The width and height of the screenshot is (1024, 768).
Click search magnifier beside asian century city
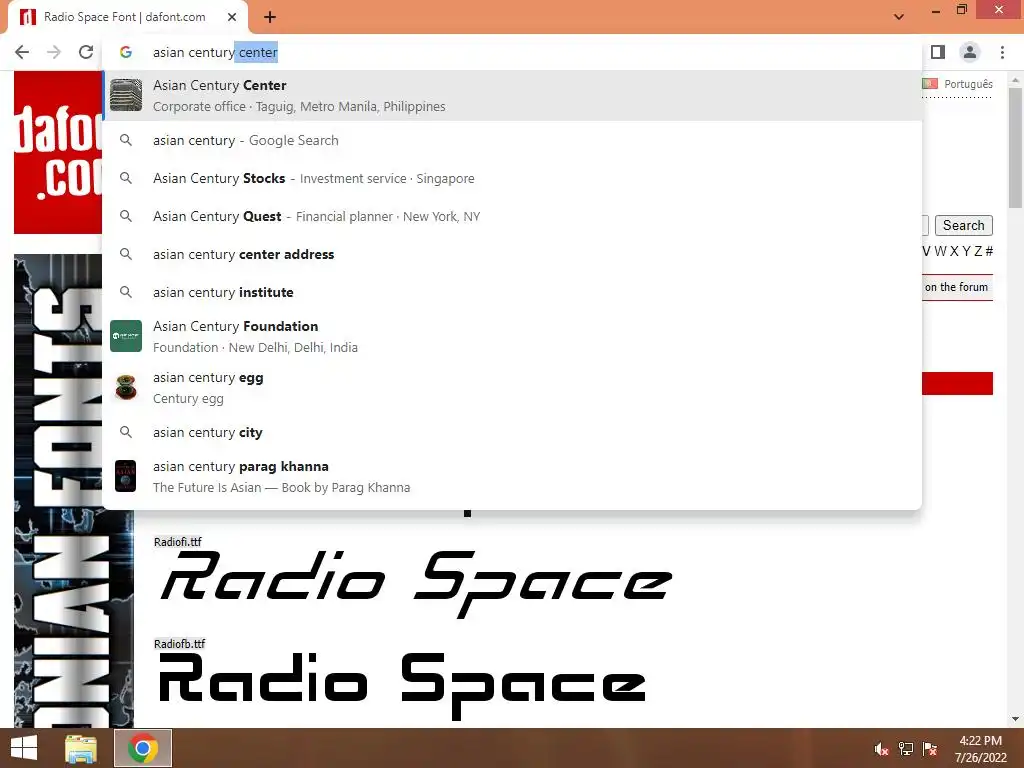tap(126, 432)
